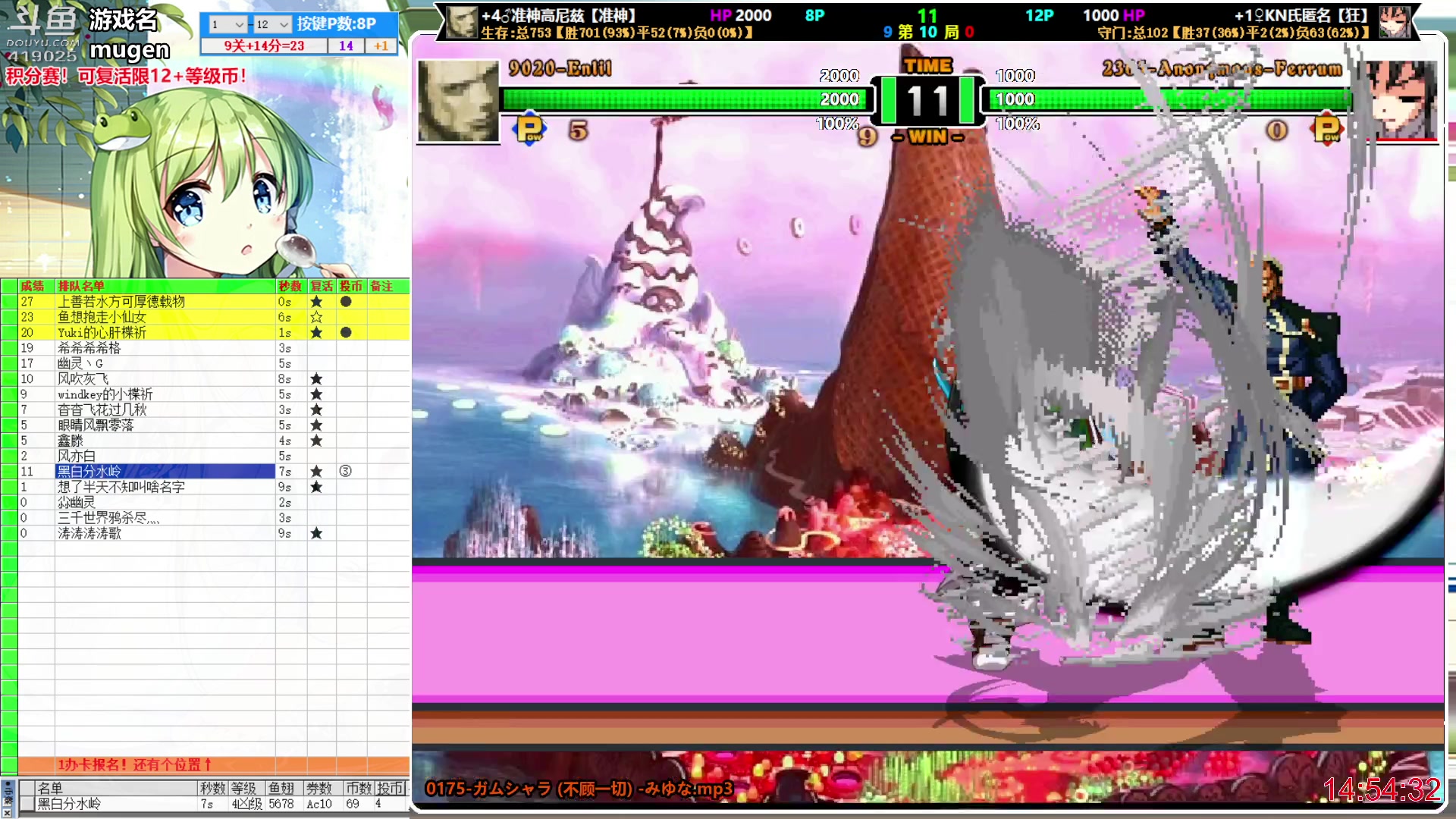The width and height of the screenshot is (1456, 819).
Task: Open the '12' range end dropdown
Action: 272,24
